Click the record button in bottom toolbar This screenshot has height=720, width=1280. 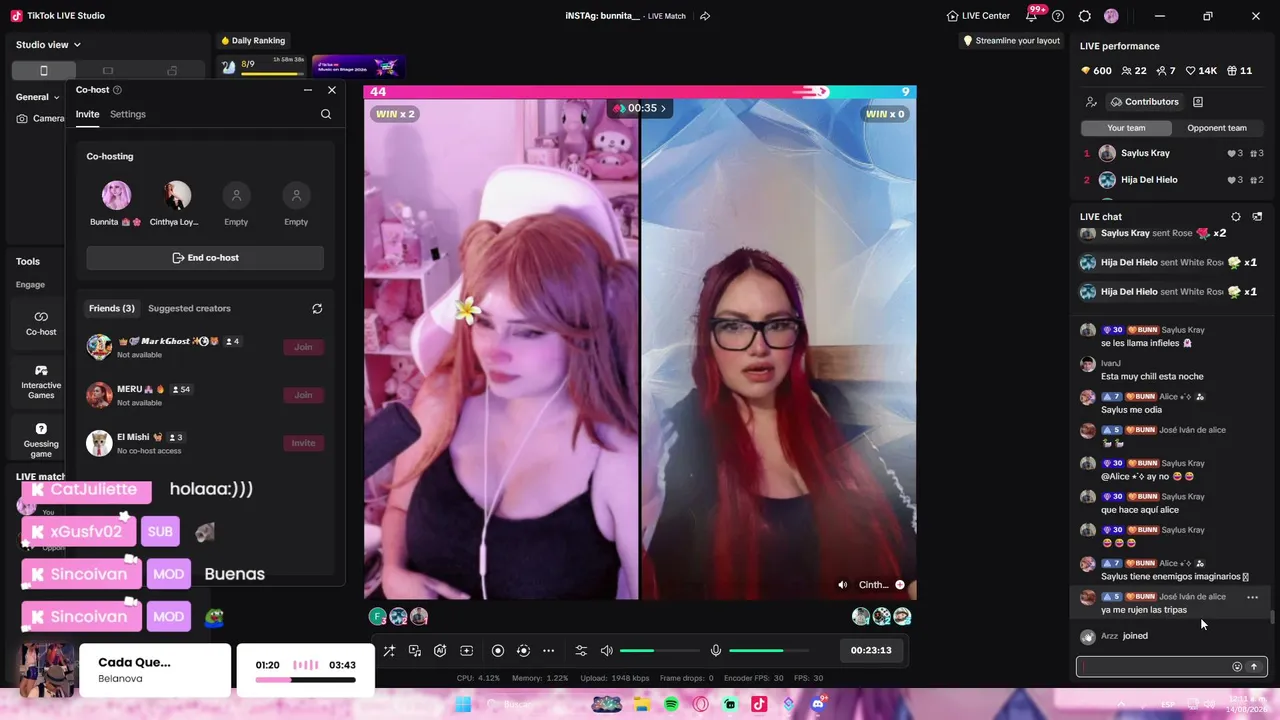[x=497, y=650]
